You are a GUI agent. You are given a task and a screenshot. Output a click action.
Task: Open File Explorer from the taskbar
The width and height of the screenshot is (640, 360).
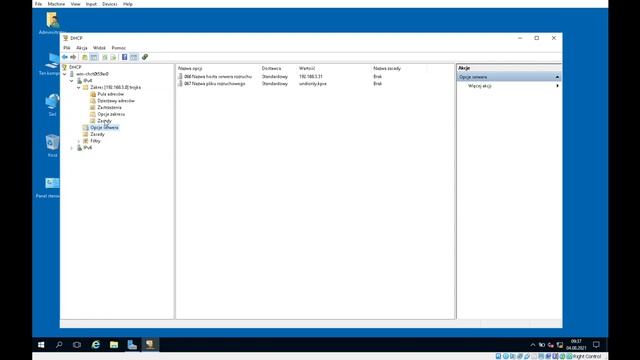114,345
